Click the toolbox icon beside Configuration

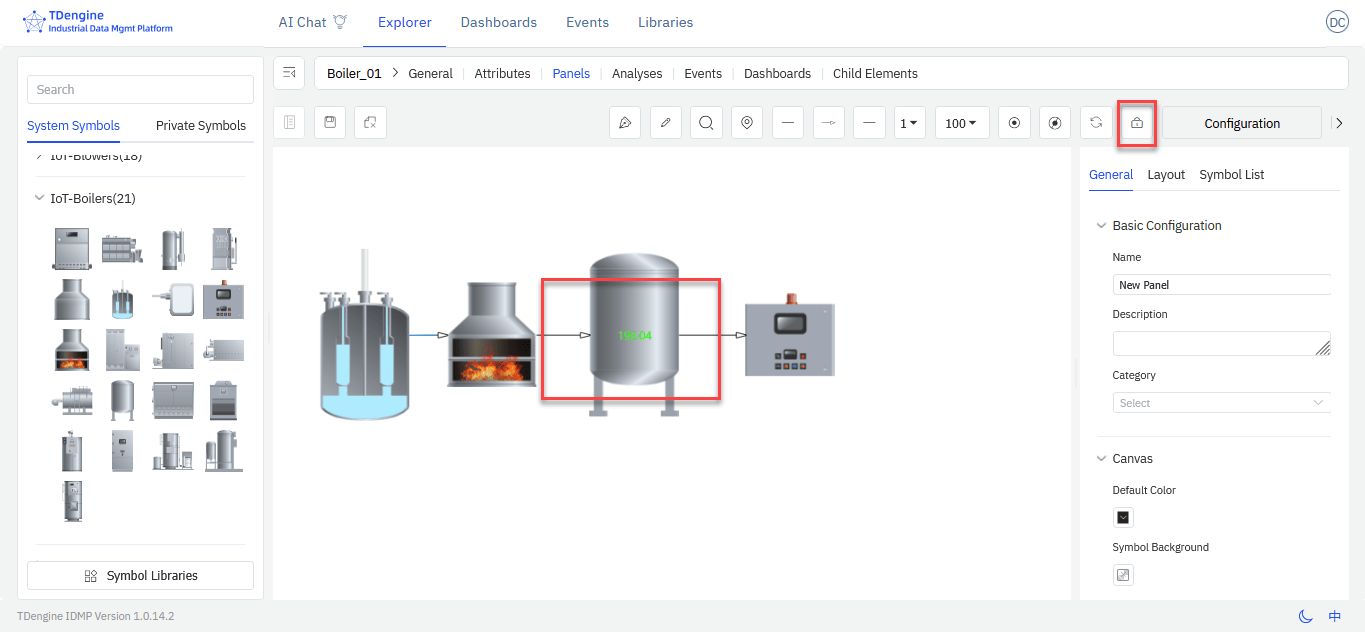click(1137, 123)
